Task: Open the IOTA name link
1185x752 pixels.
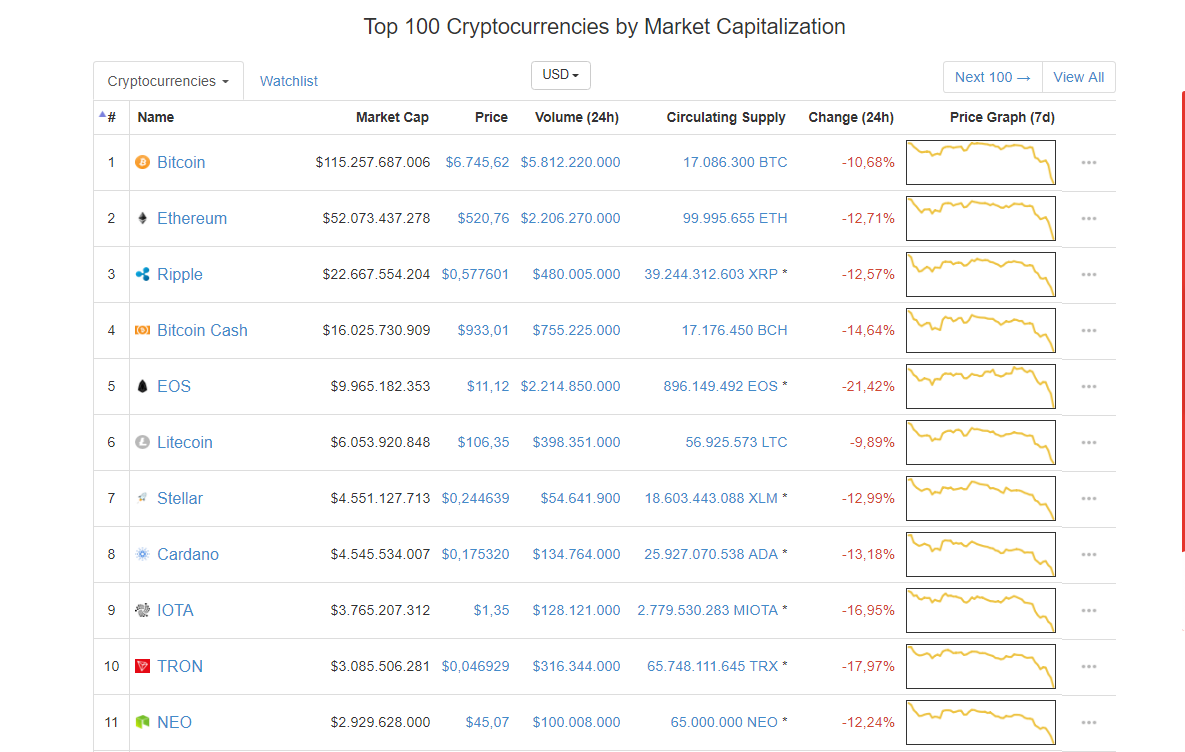Action: point(175,610)
